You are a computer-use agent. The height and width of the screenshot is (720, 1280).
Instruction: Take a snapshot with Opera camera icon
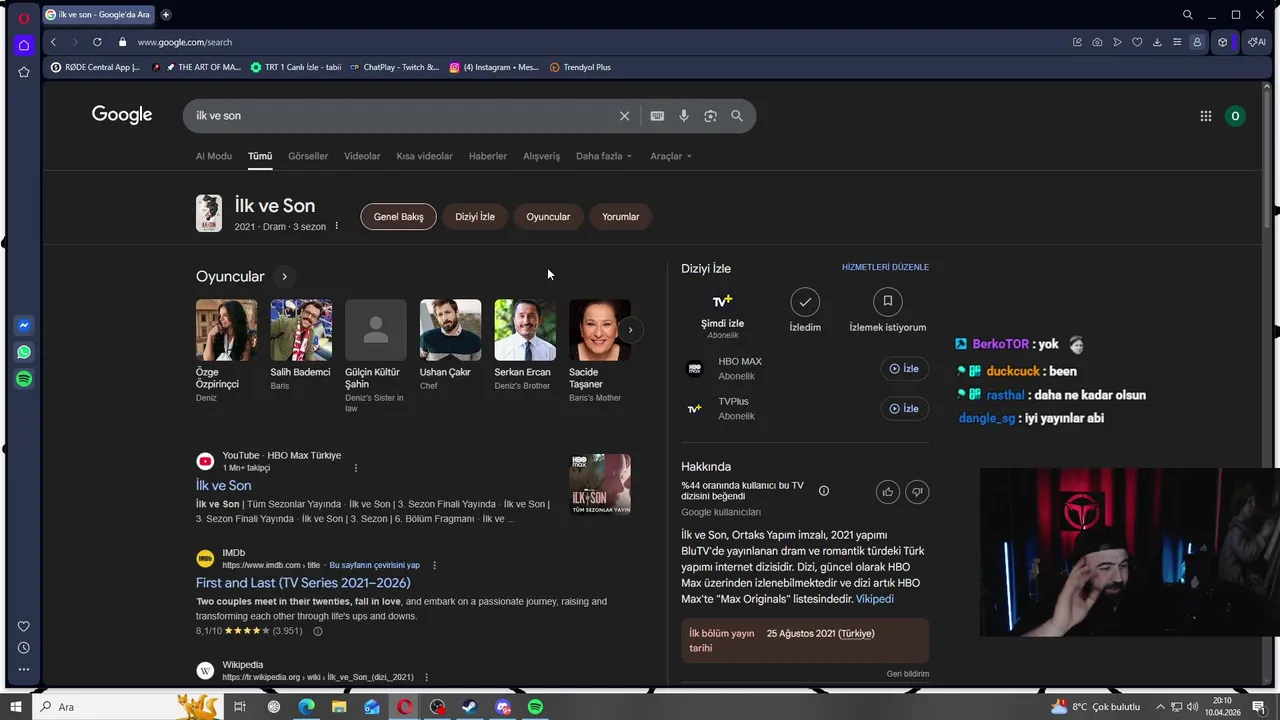(1097, 42)
